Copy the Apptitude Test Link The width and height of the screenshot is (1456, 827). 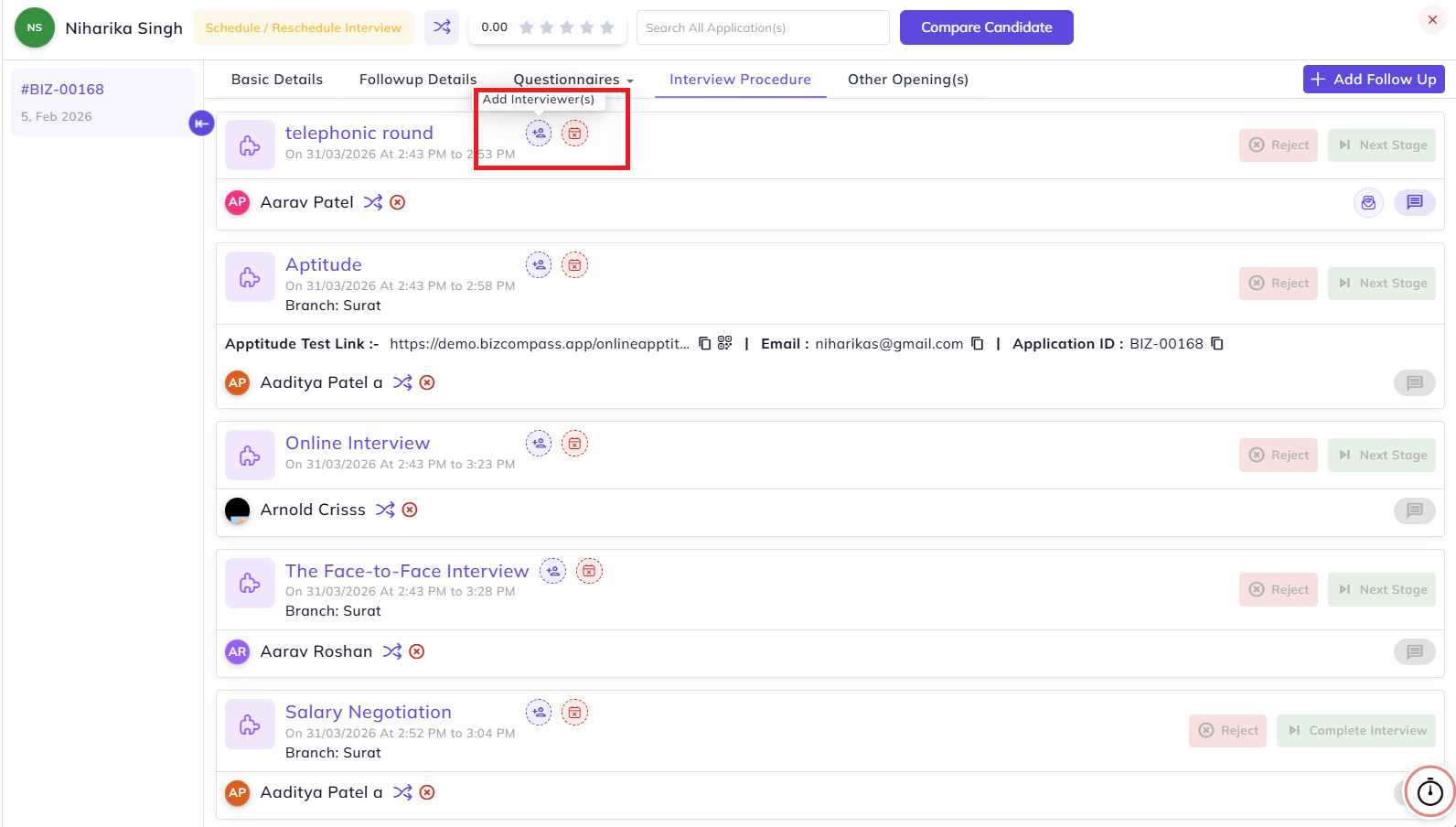coord(705,344)
